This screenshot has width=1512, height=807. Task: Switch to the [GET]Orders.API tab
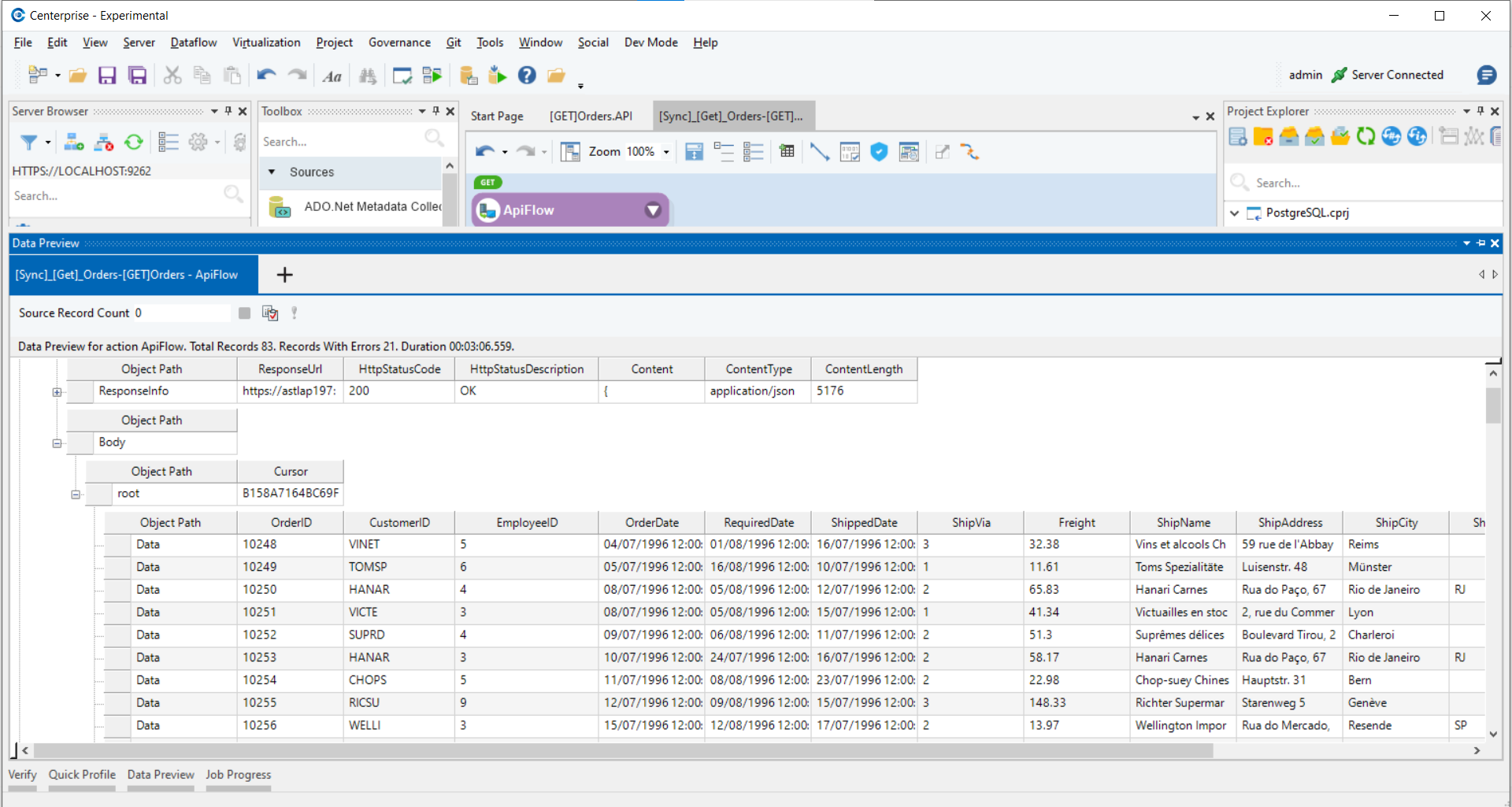pos(591,116)
